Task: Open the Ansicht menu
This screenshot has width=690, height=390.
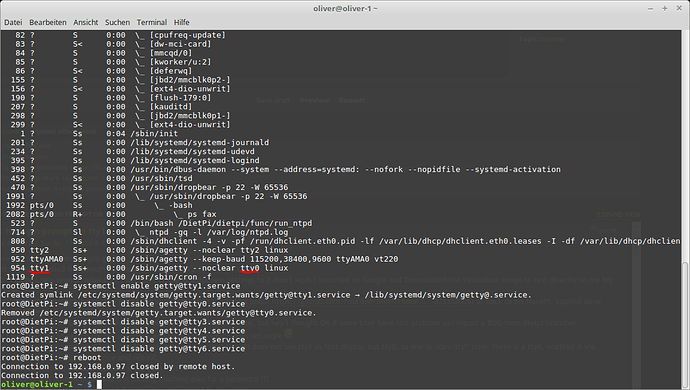Action: point(86,22)
